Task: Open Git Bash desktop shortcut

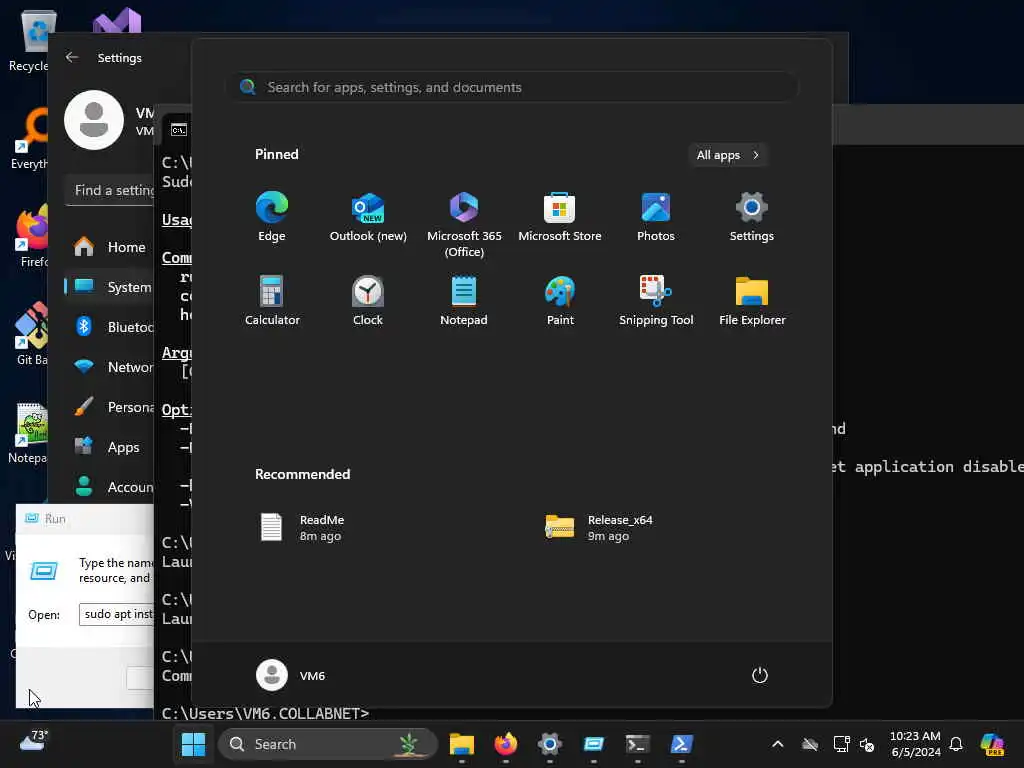Action: [31, 334]
